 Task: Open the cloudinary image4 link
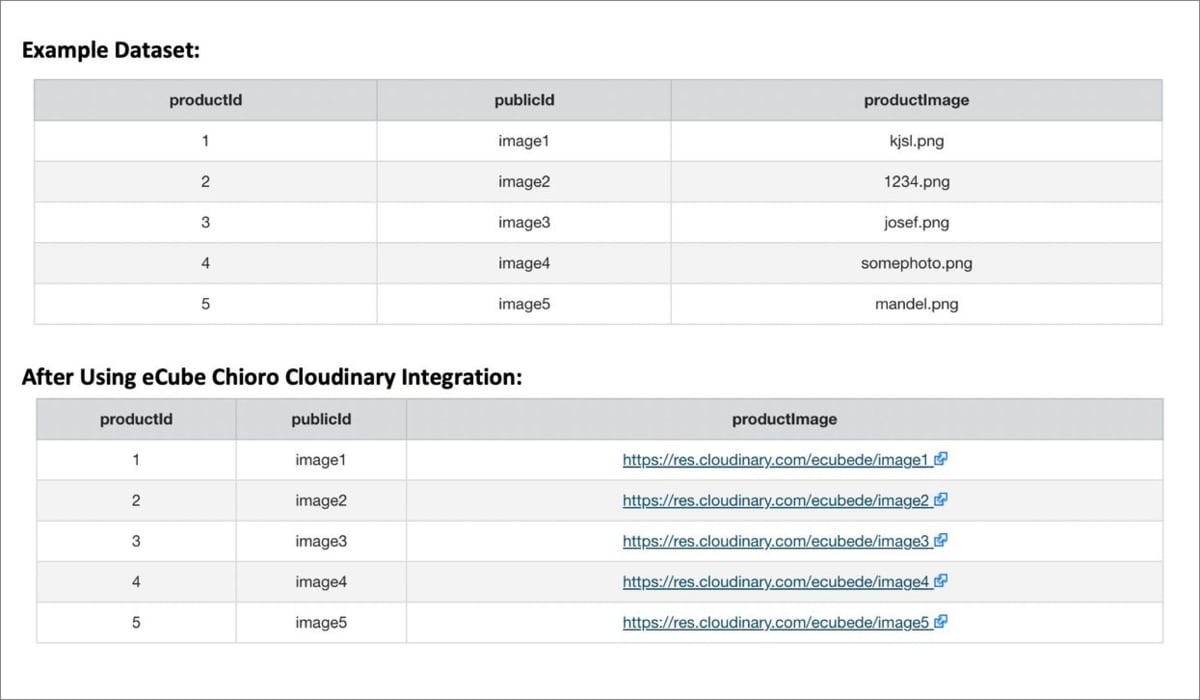(x=777, y=582)
